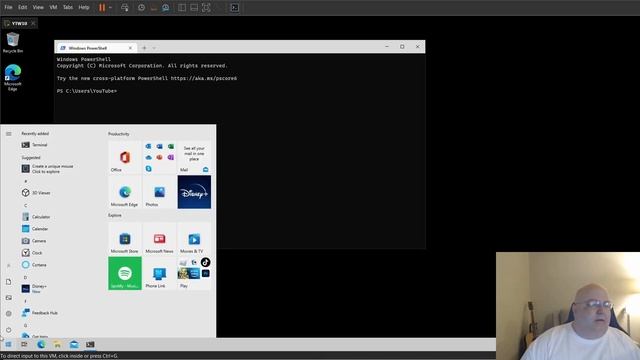Open Task View on the taskbar
The height and width of the screenshot is (360, 640).
(x=24, y=344)
